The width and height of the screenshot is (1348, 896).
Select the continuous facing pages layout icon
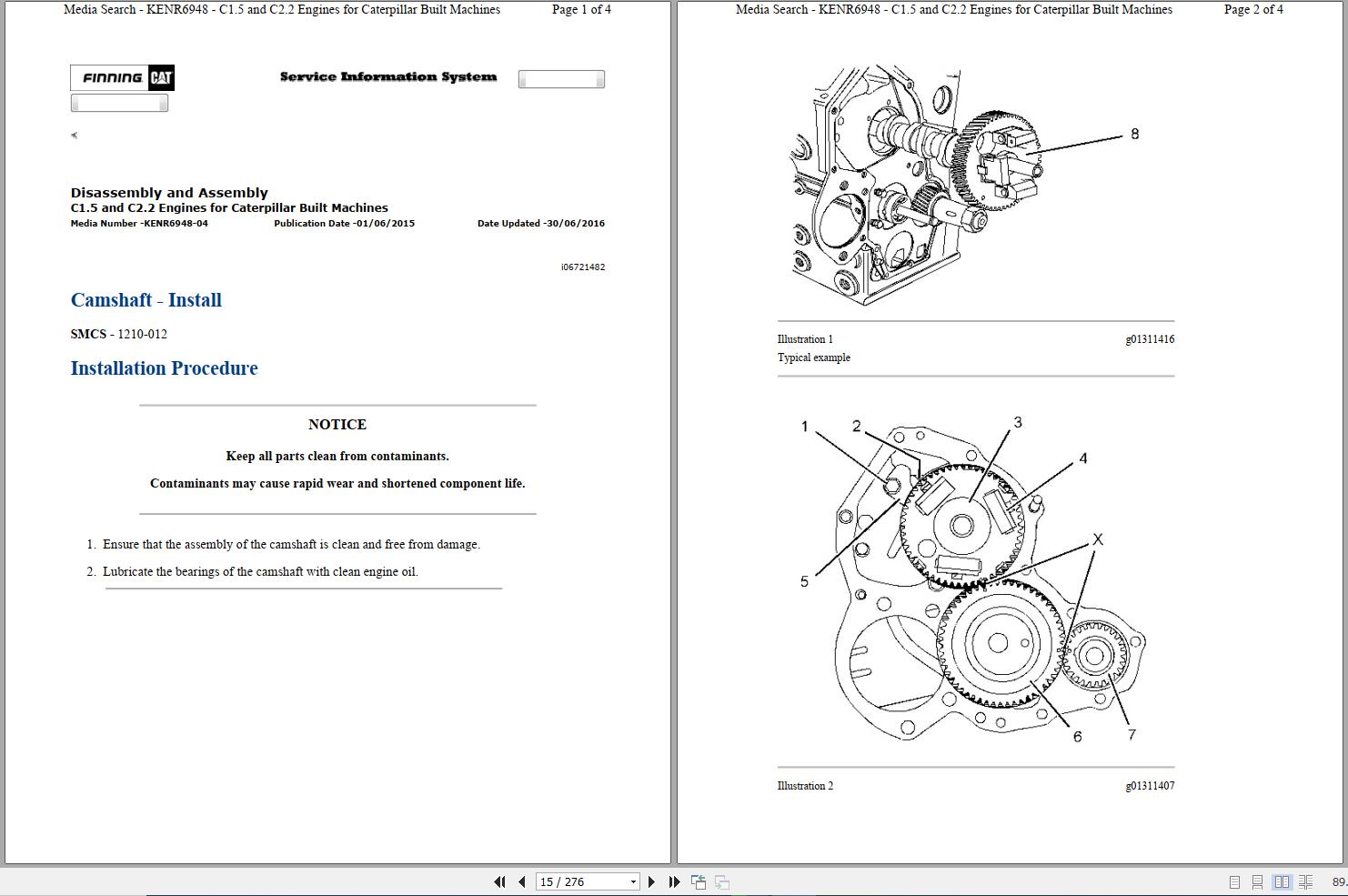point(1304,881)
